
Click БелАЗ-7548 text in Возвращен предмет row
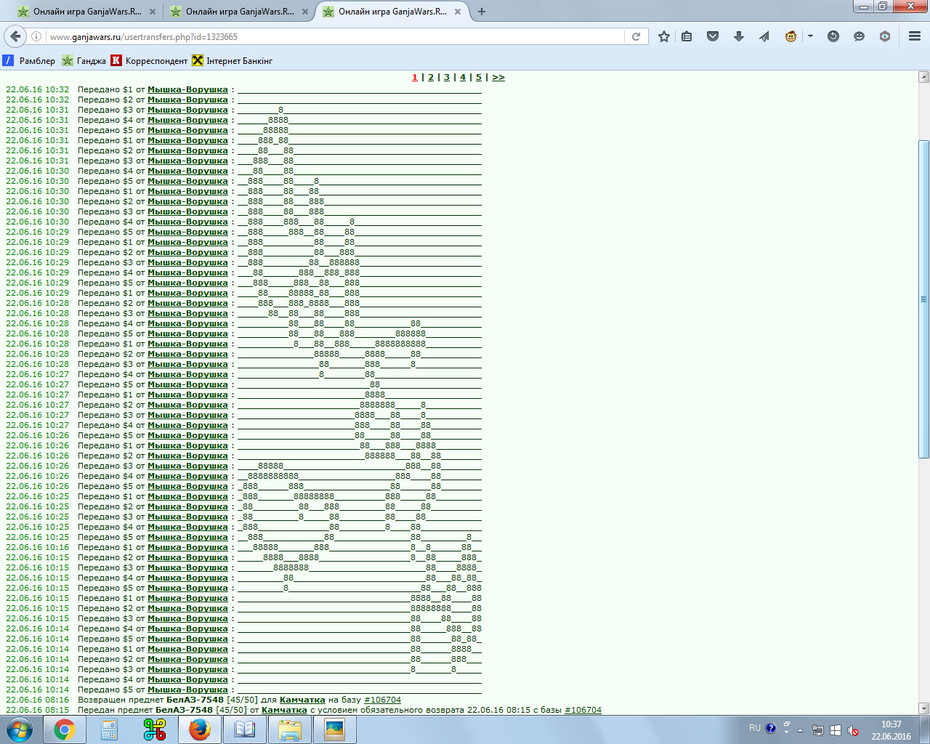click(195, 700)
